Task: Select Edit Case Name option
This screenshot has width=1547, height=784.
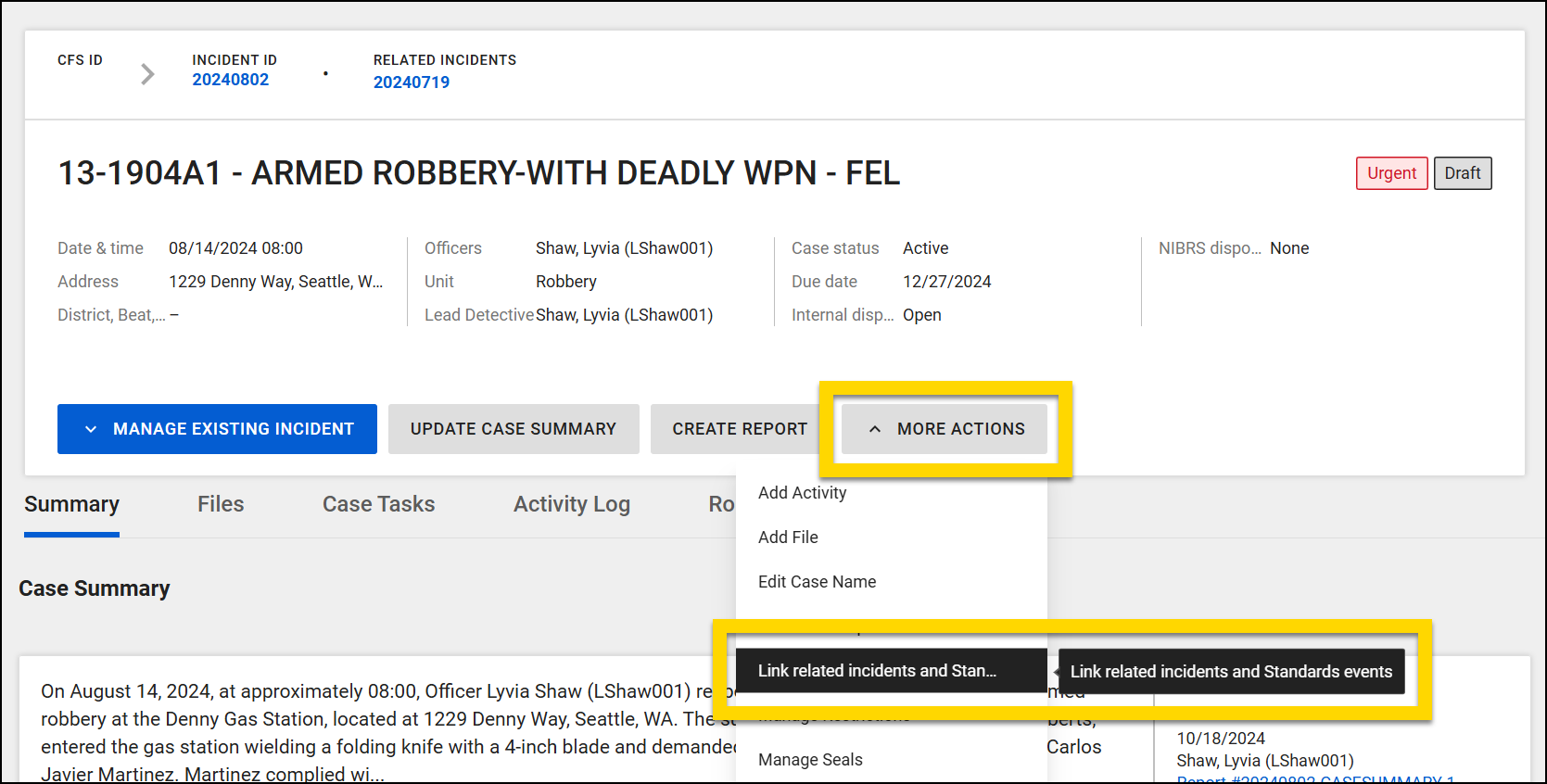Action: (892, 582)
